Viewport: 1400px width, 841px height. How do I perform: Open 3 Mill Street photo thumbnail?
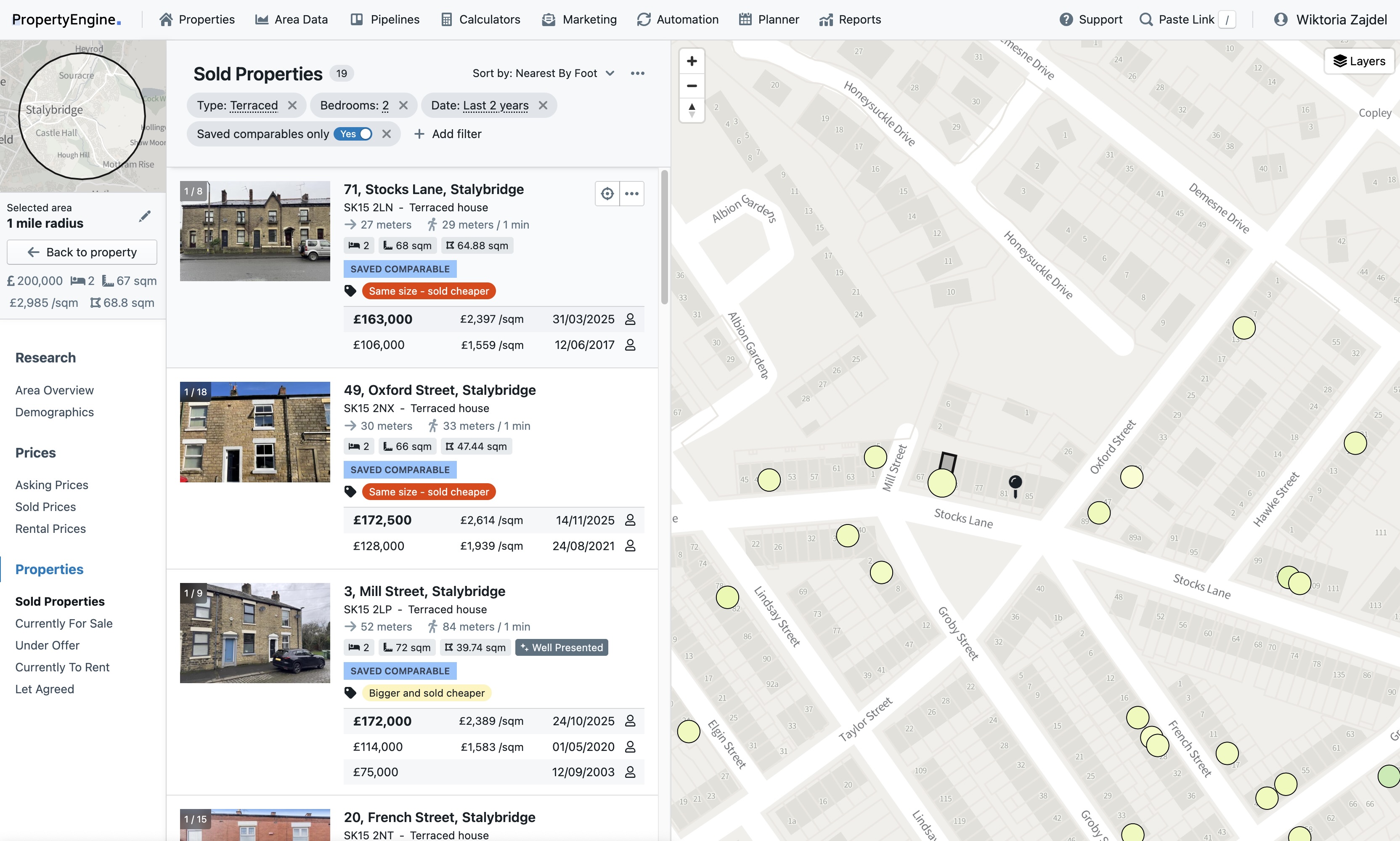coord(255,633)
